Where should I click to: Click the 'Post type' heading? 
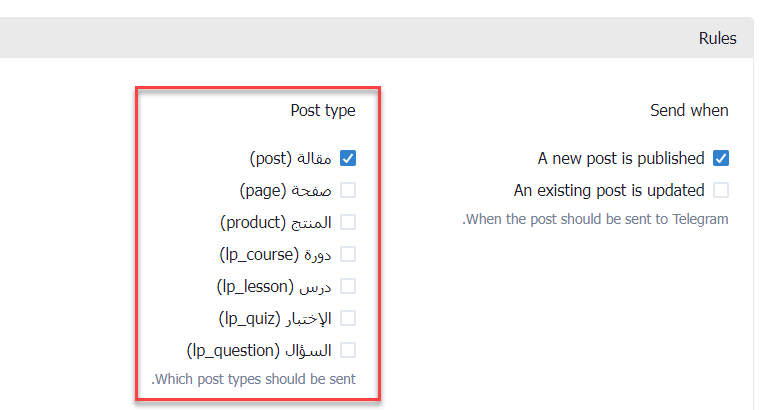pos(322,110)
